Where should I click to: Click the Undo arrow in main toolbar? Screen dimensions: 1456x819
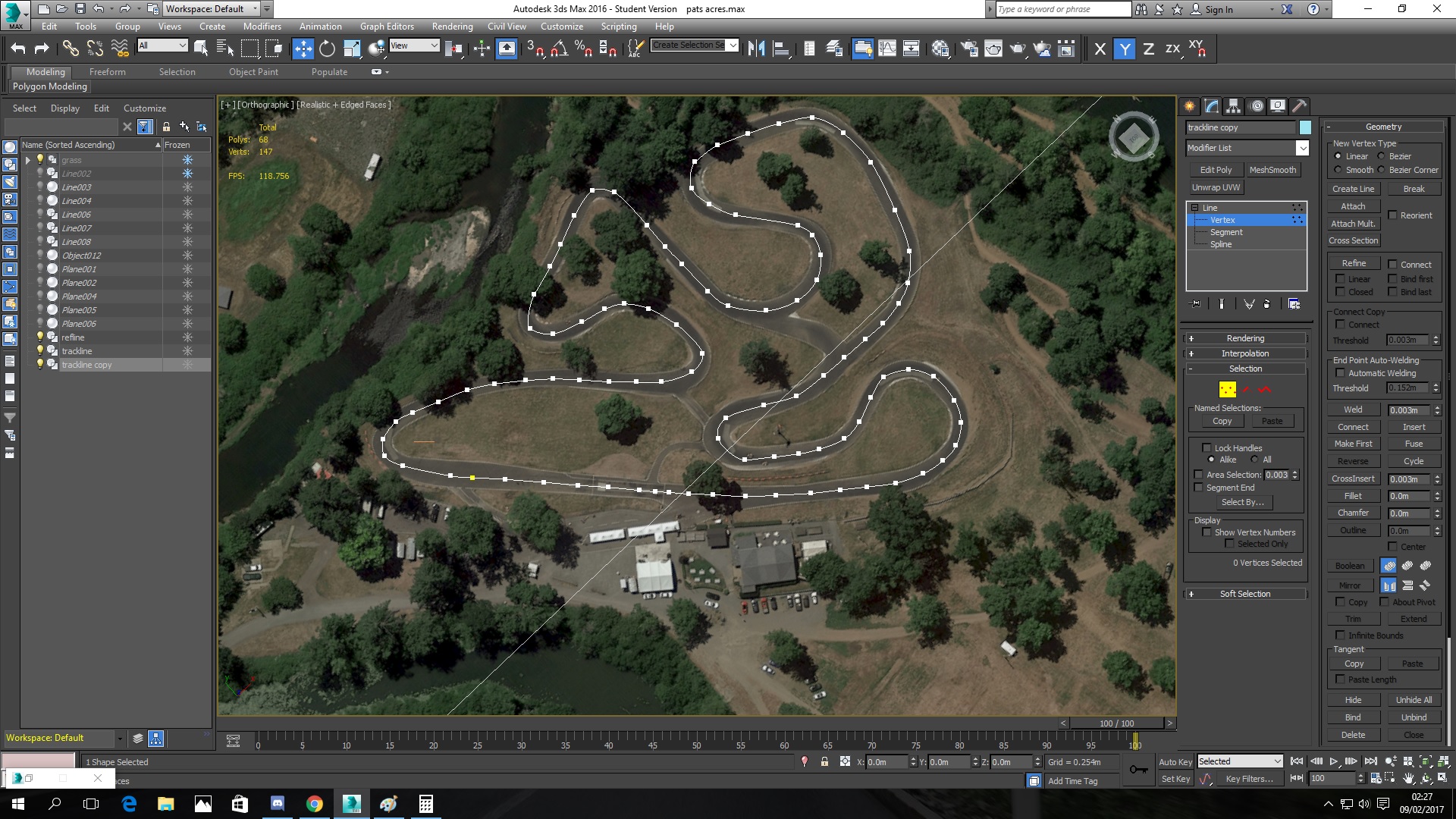pos(18,49)
